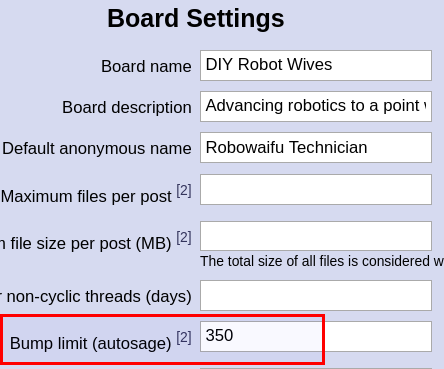
Task: Select the Default anonymous name field
Action: [x=316, y=148]
